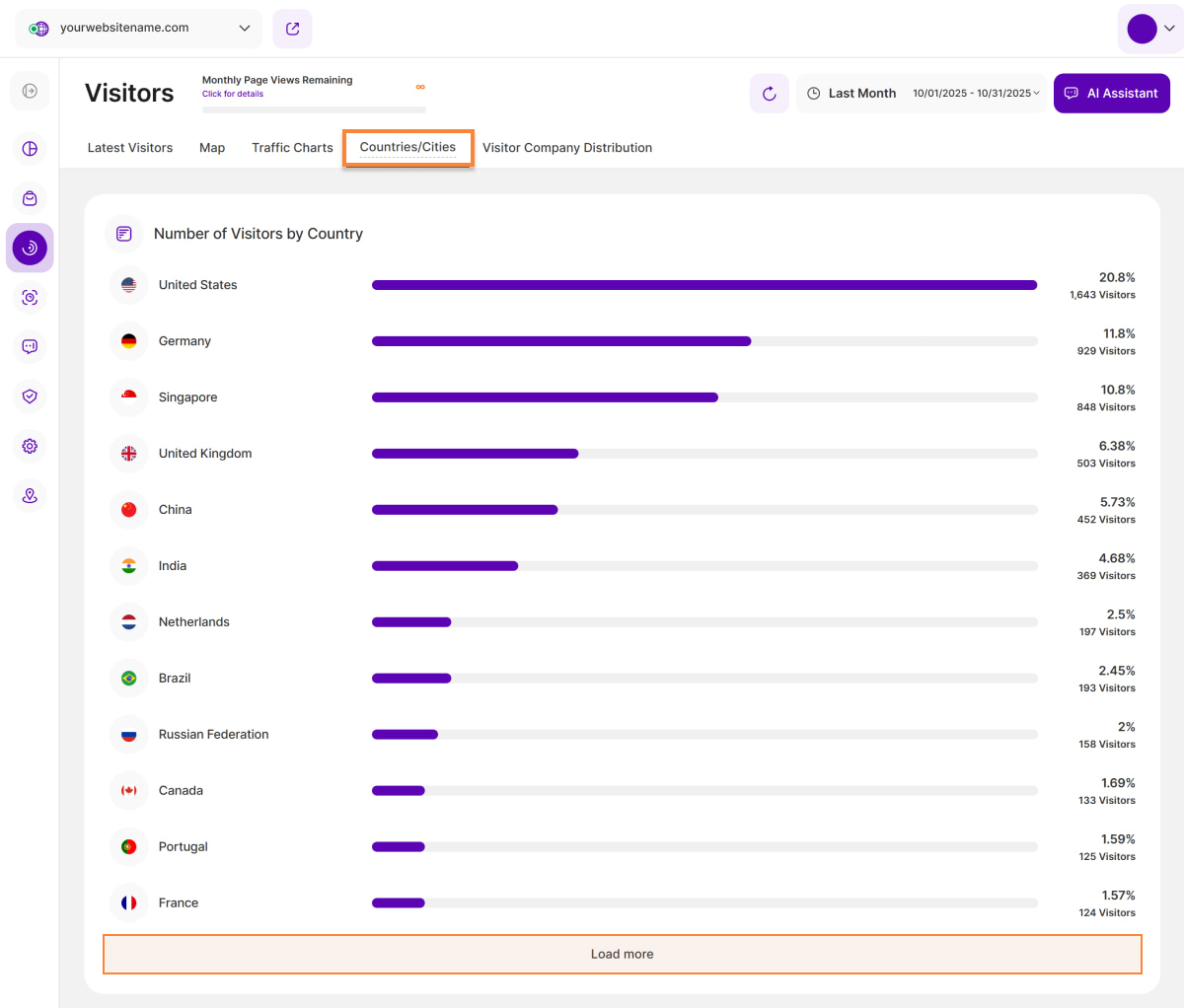Expand the sidebar with arrow icon
The width and height of the screenshot is (1184, 1008).
click(30, 92)
